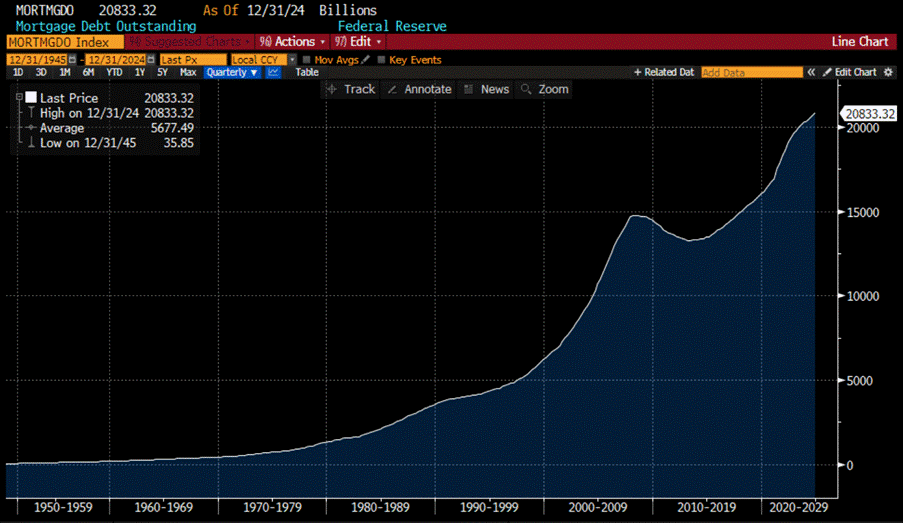903x523 pixels.
Task: Click the 20833.32 last value flag
Action: pos(869,113)
